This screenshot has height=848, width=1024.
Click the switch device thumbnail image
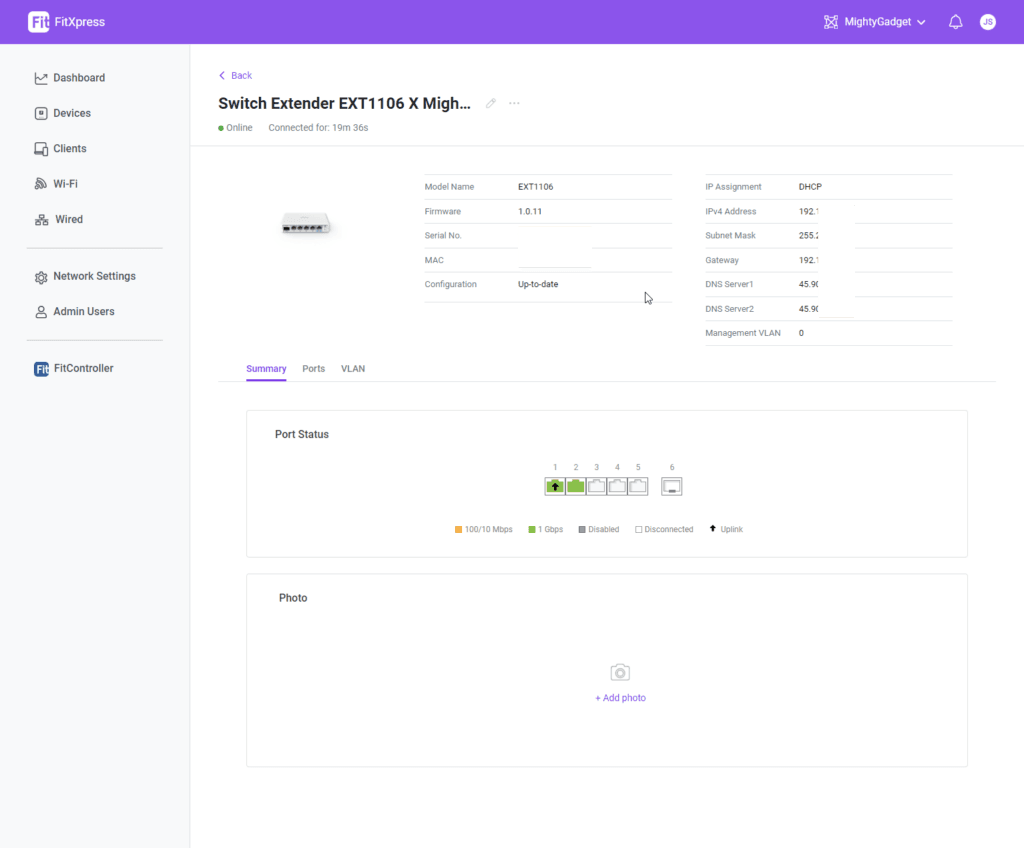click(306, 225)
